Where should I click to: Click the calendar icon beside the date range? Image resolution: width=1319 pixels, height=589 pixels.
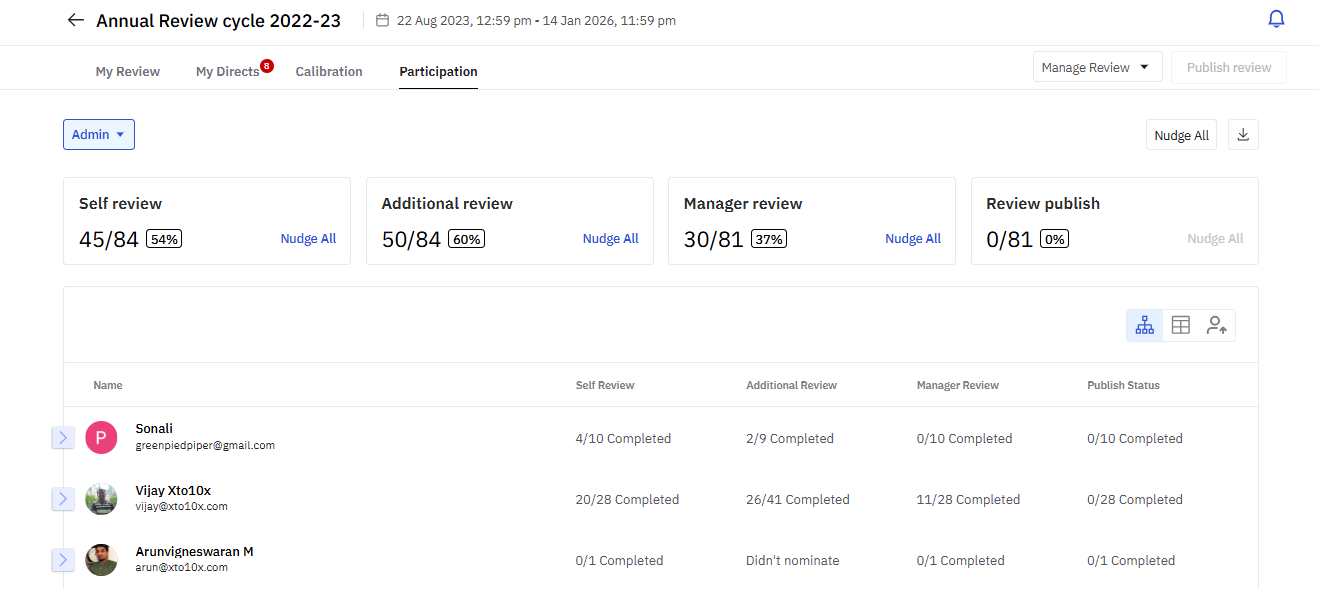pos(382,20)
